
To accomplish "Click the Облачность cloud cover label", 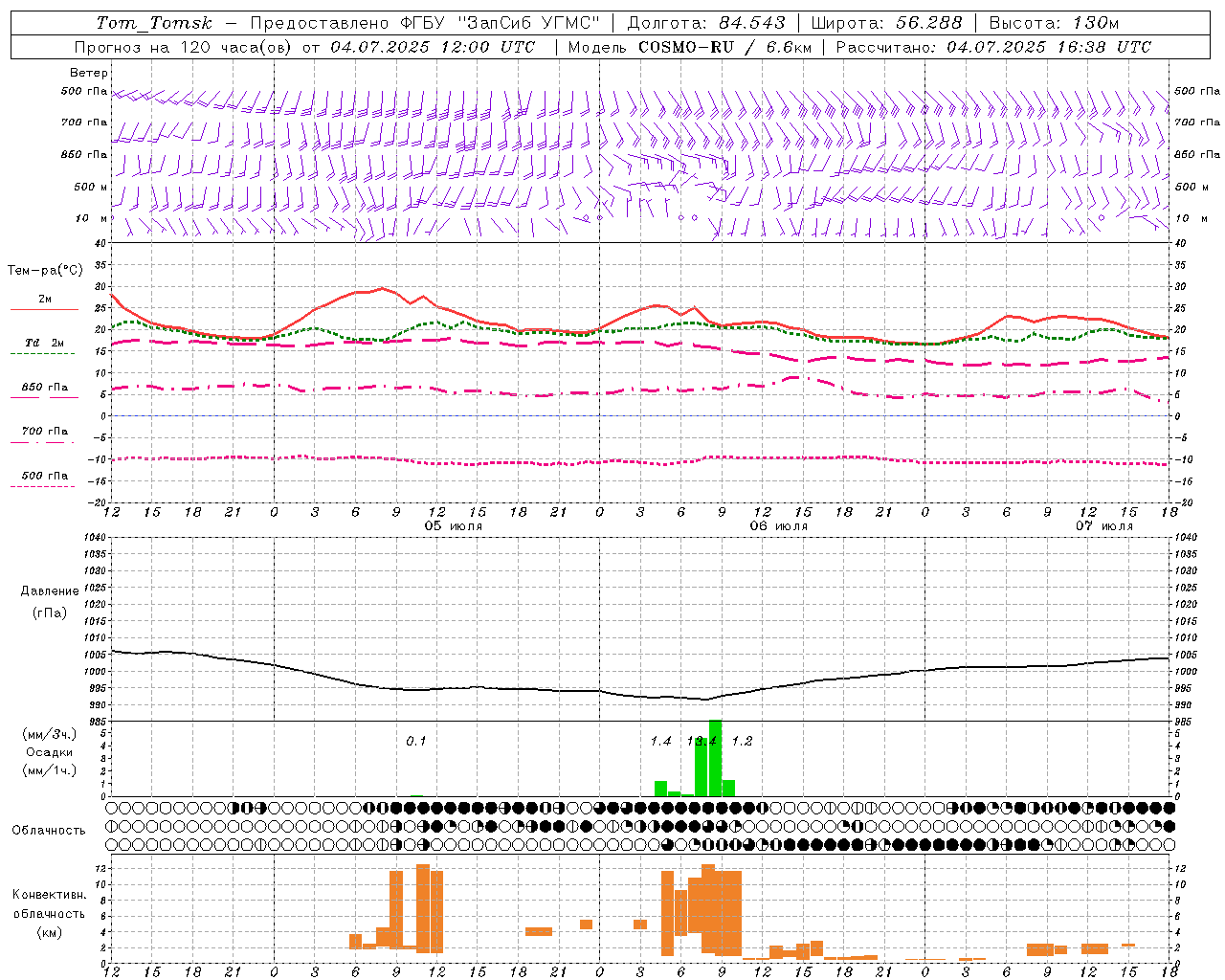I will pos(49,831).
